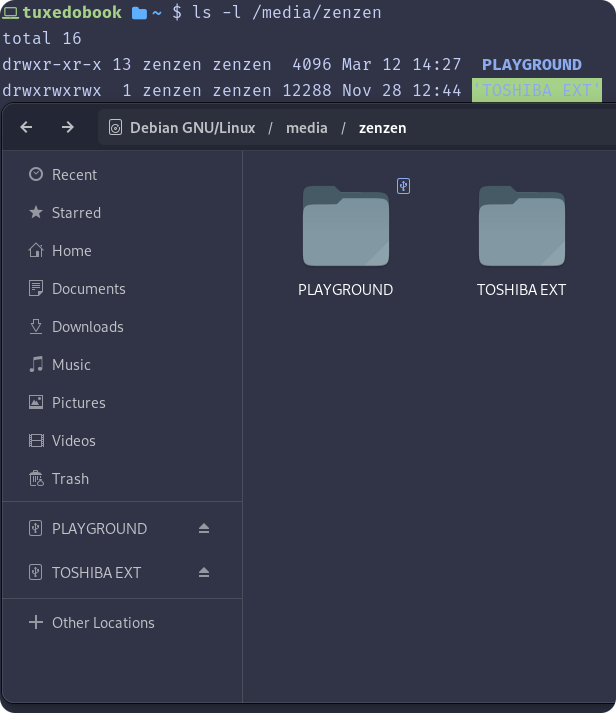Click the 12288 size value in terminal
This screenshot has width=616, height=713.
[307, 90]
